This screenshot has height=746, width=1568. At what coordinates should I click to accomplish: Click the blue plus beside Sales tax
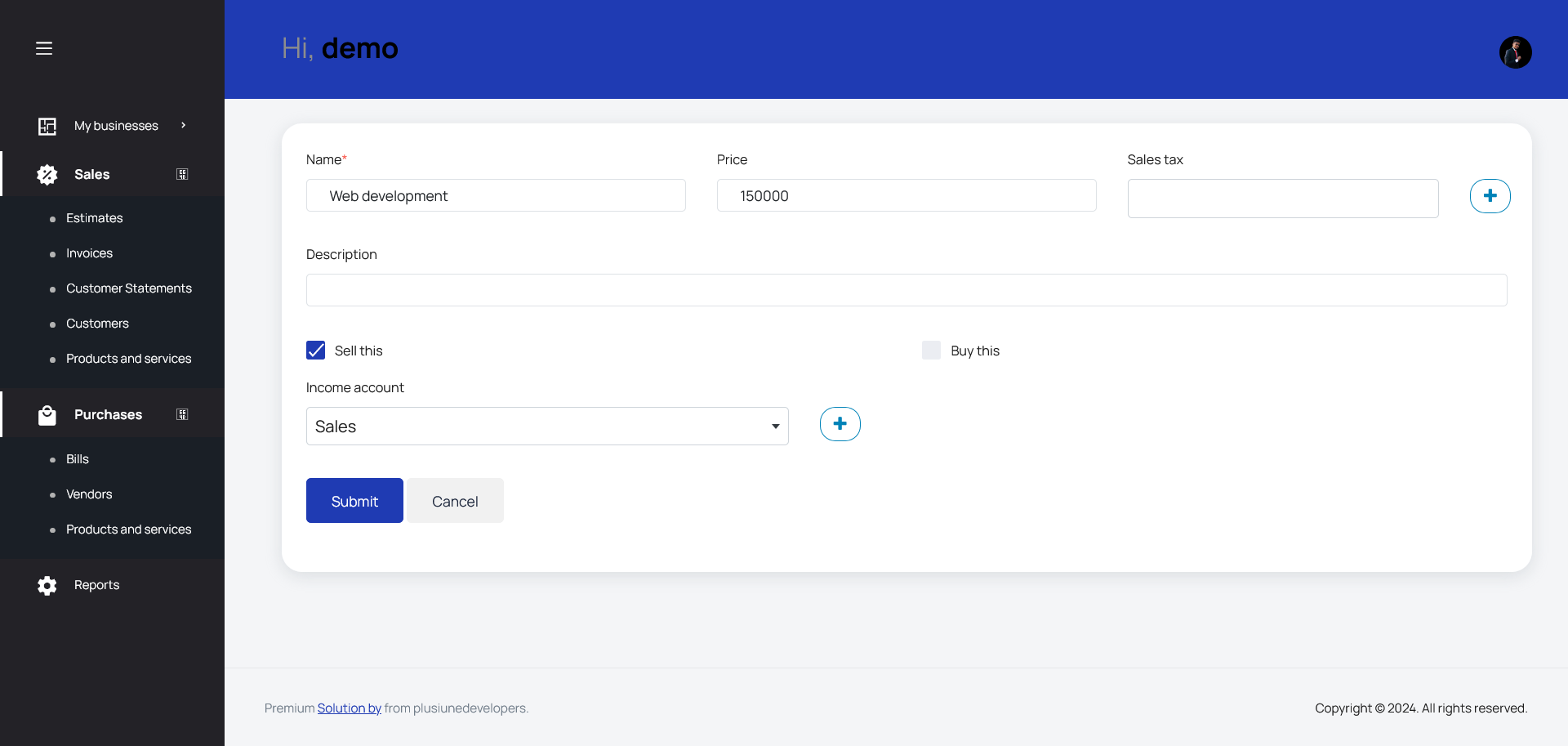click(x=1490, y=195)
